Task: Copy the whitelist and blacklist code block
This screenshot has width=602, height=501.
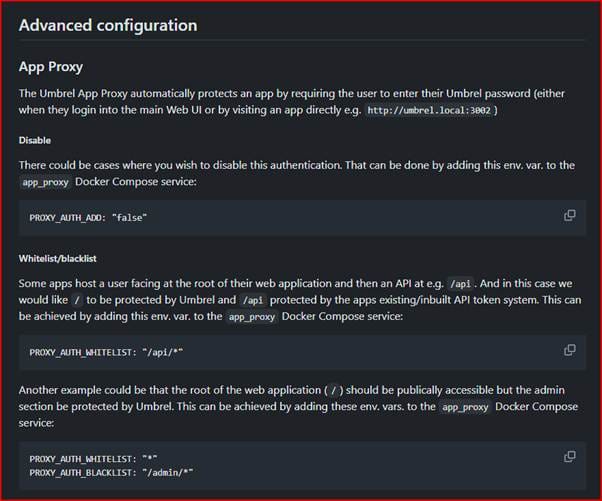Action: (x=569, y=456)
